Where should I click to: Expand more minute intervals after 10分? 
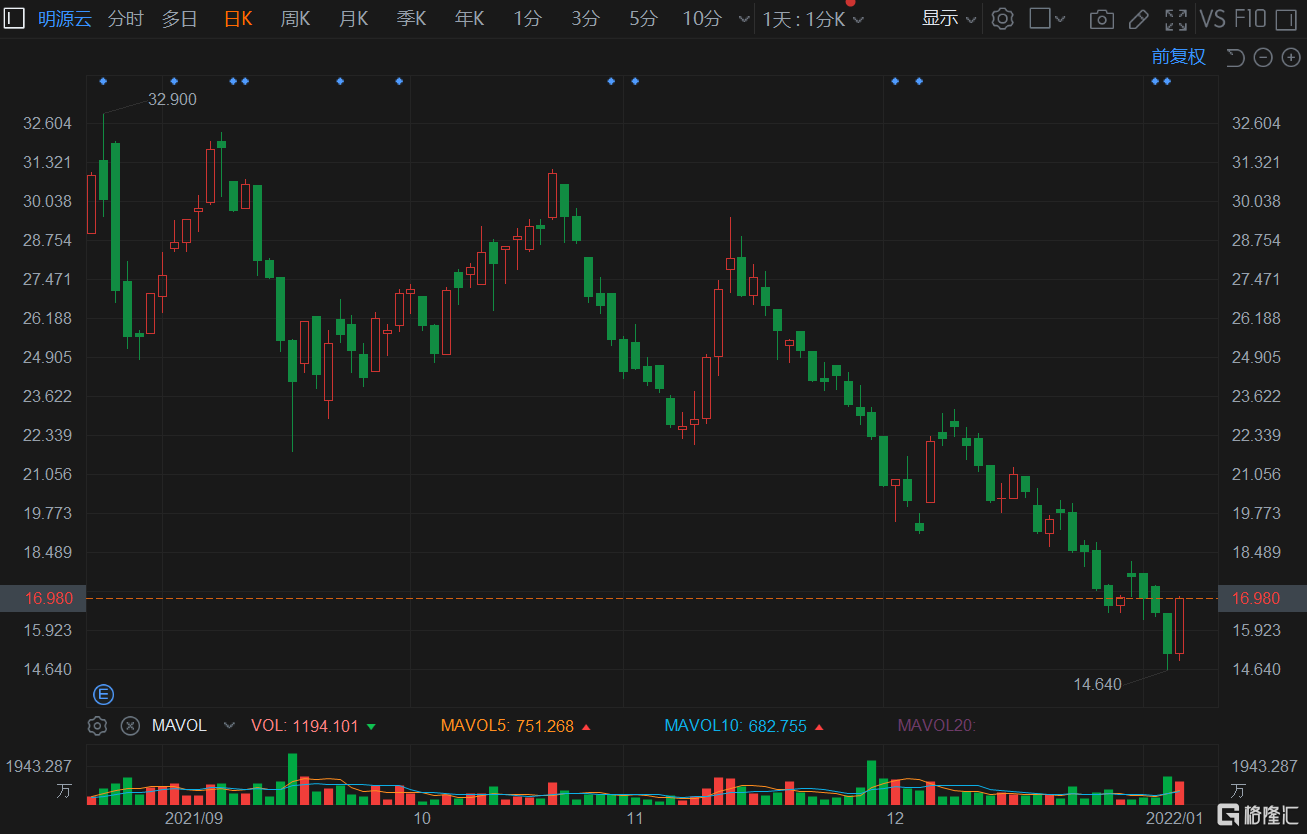tap(743, 19)
